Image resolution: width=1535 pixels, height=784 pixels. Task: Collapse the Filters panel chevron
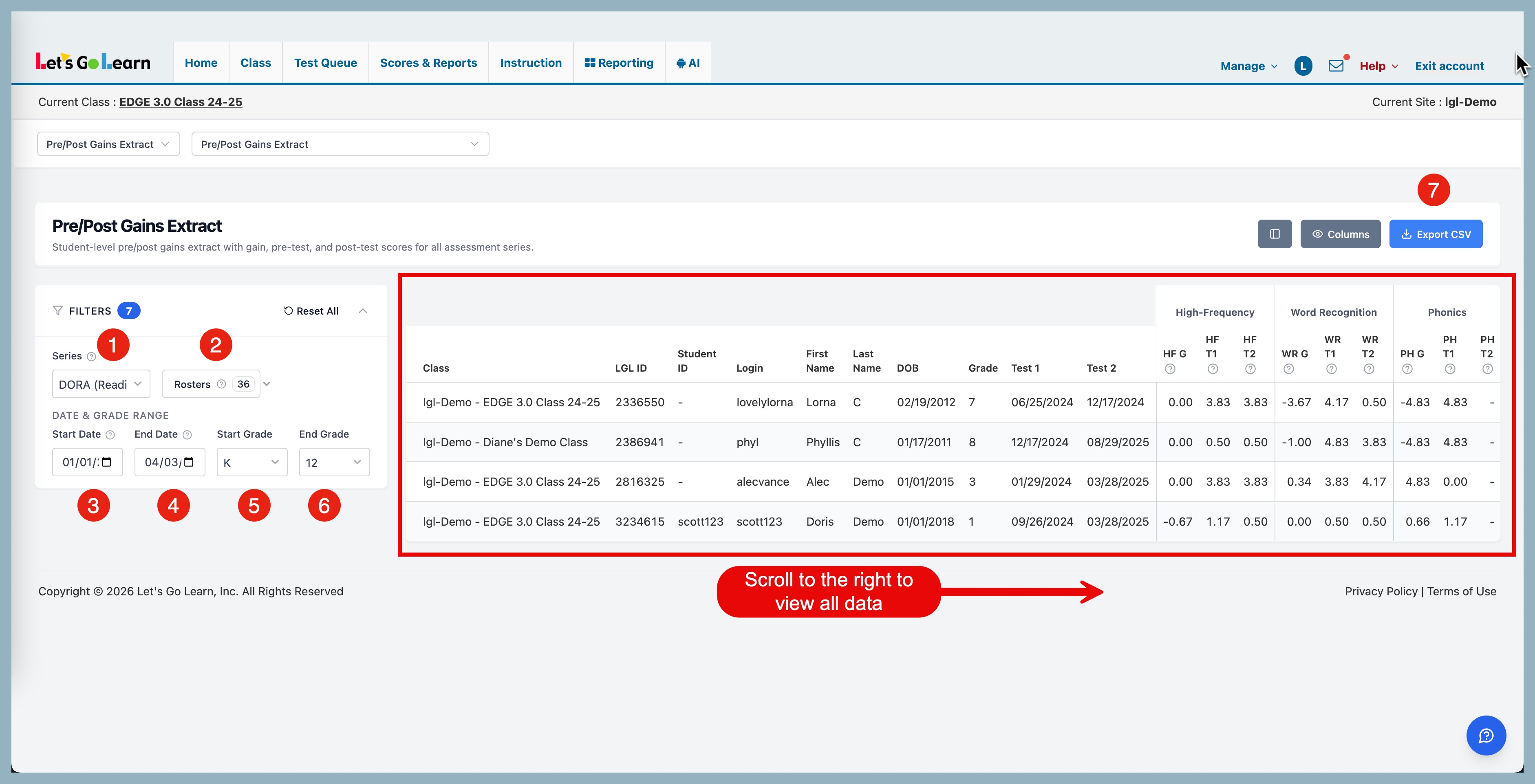[x=362, y=311]
